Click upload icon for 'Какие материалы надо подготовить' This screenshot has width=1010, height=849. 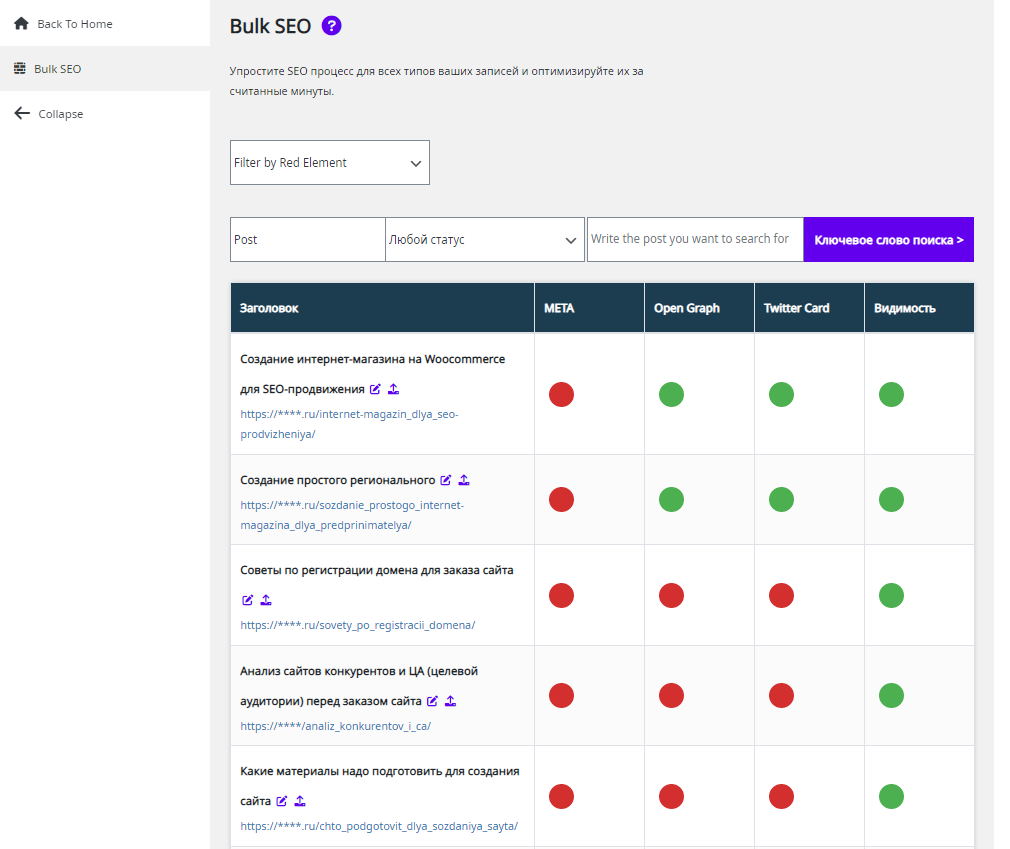click(x=300, y=801)
